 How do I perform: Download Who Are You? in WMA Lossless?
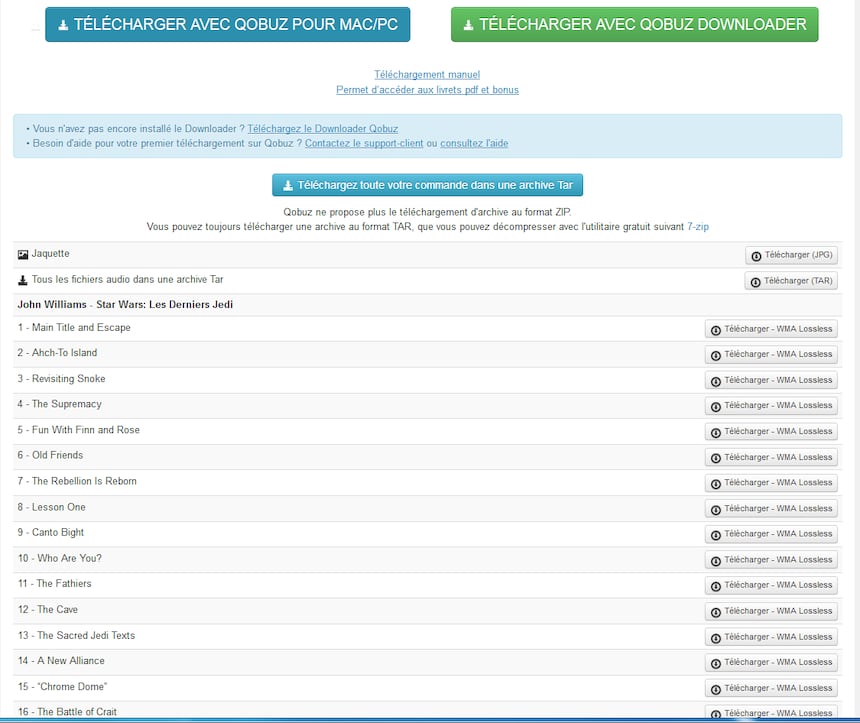coord(771,560)
